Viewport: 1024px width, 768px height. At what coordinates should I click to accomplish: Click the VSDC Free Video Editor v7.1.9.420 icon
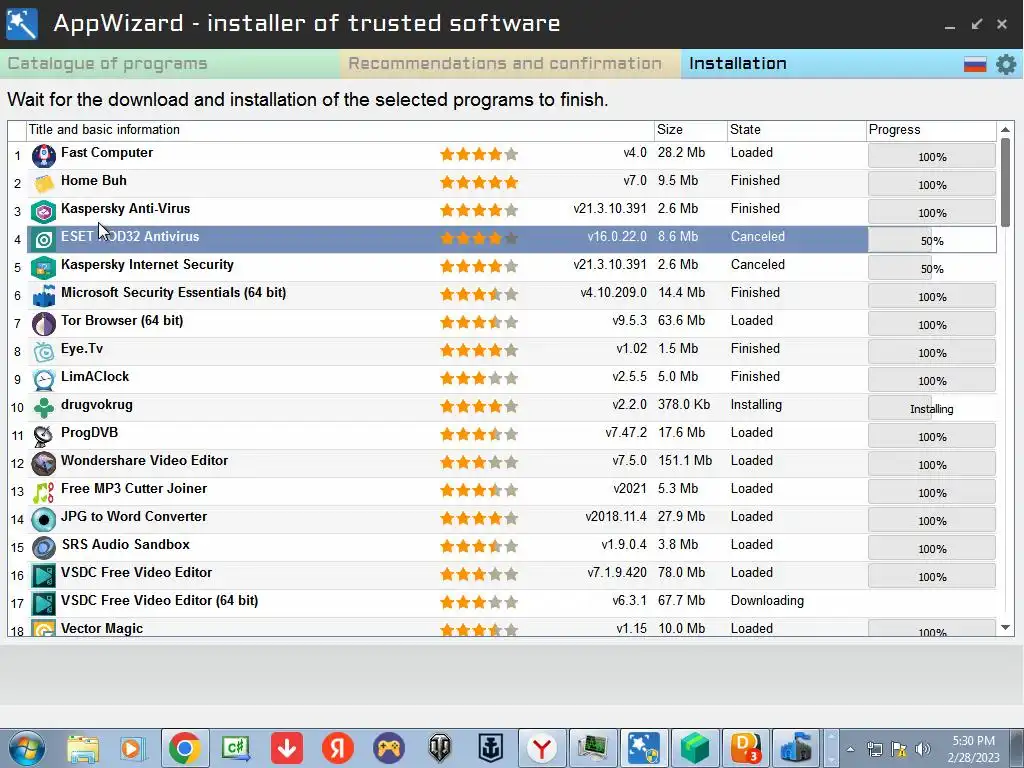44,576
